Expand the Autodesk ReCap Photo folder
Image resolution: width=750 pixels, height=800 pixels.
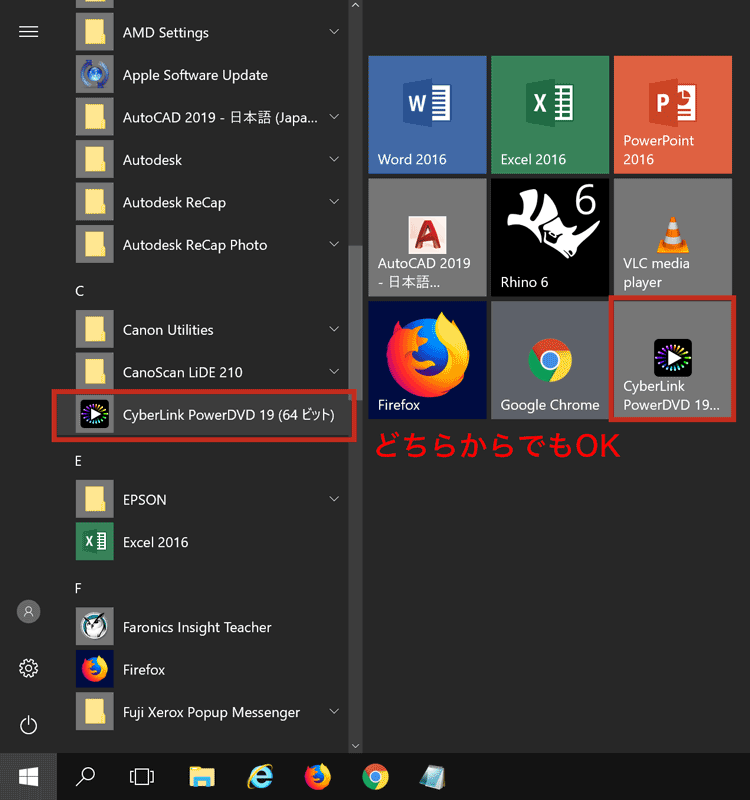pos(334,245)
